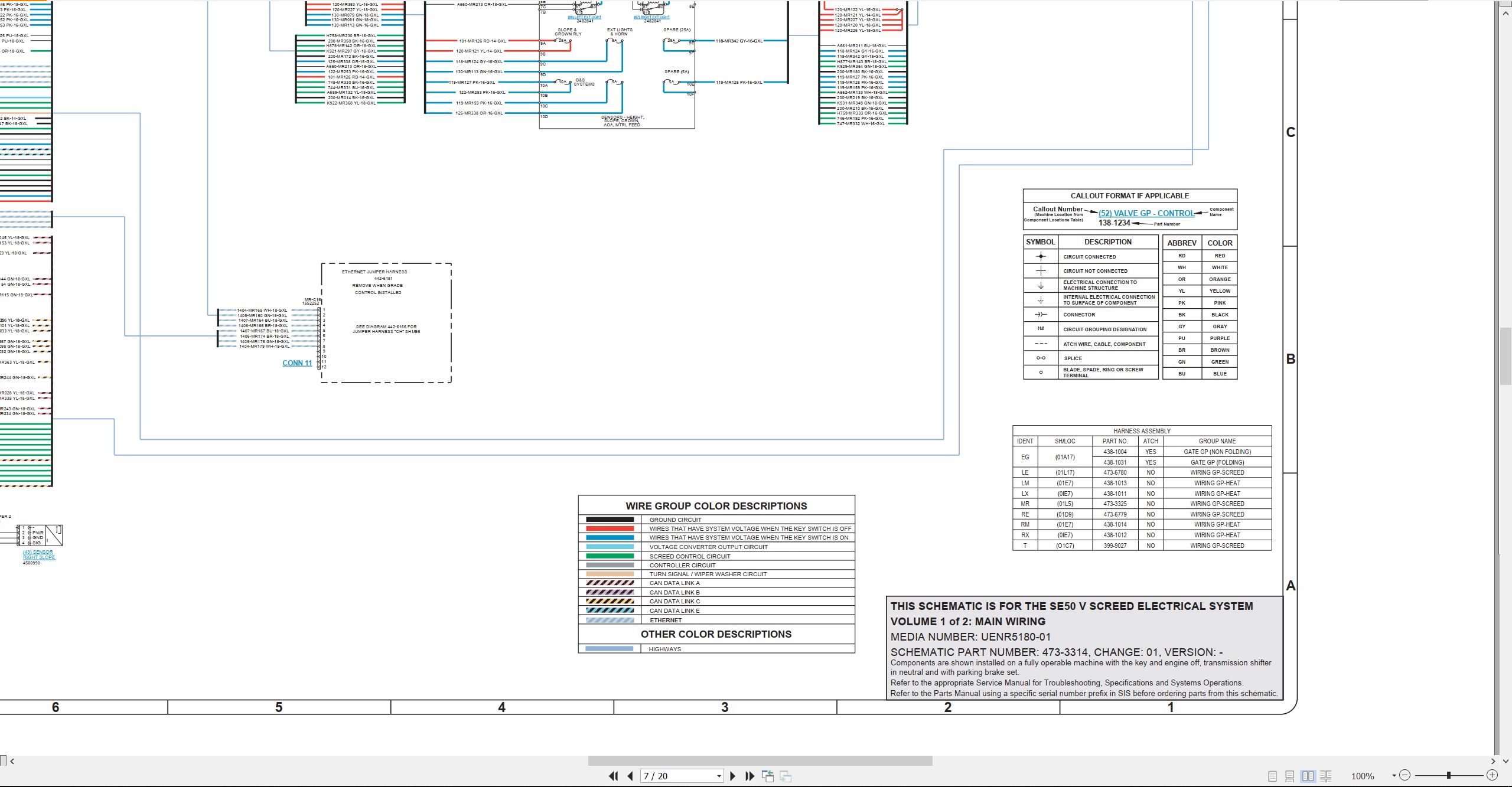Go to the previous page
Screen dimensions: 1512x787
coord(630,776)
